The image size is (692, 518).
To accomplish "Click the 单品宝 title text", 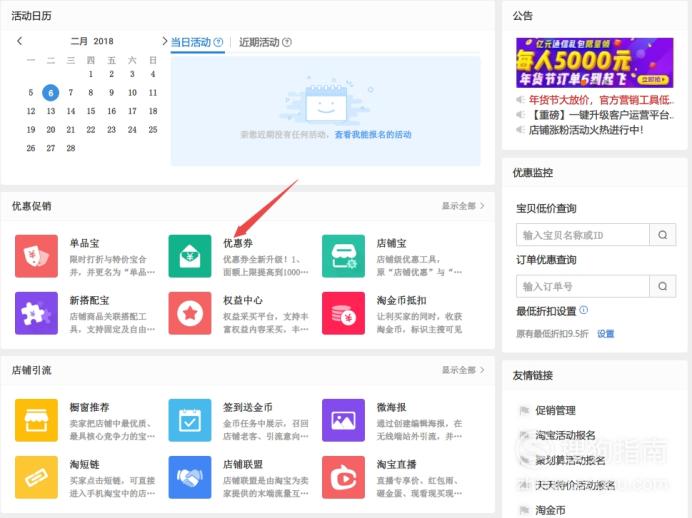I will [85, 243].
